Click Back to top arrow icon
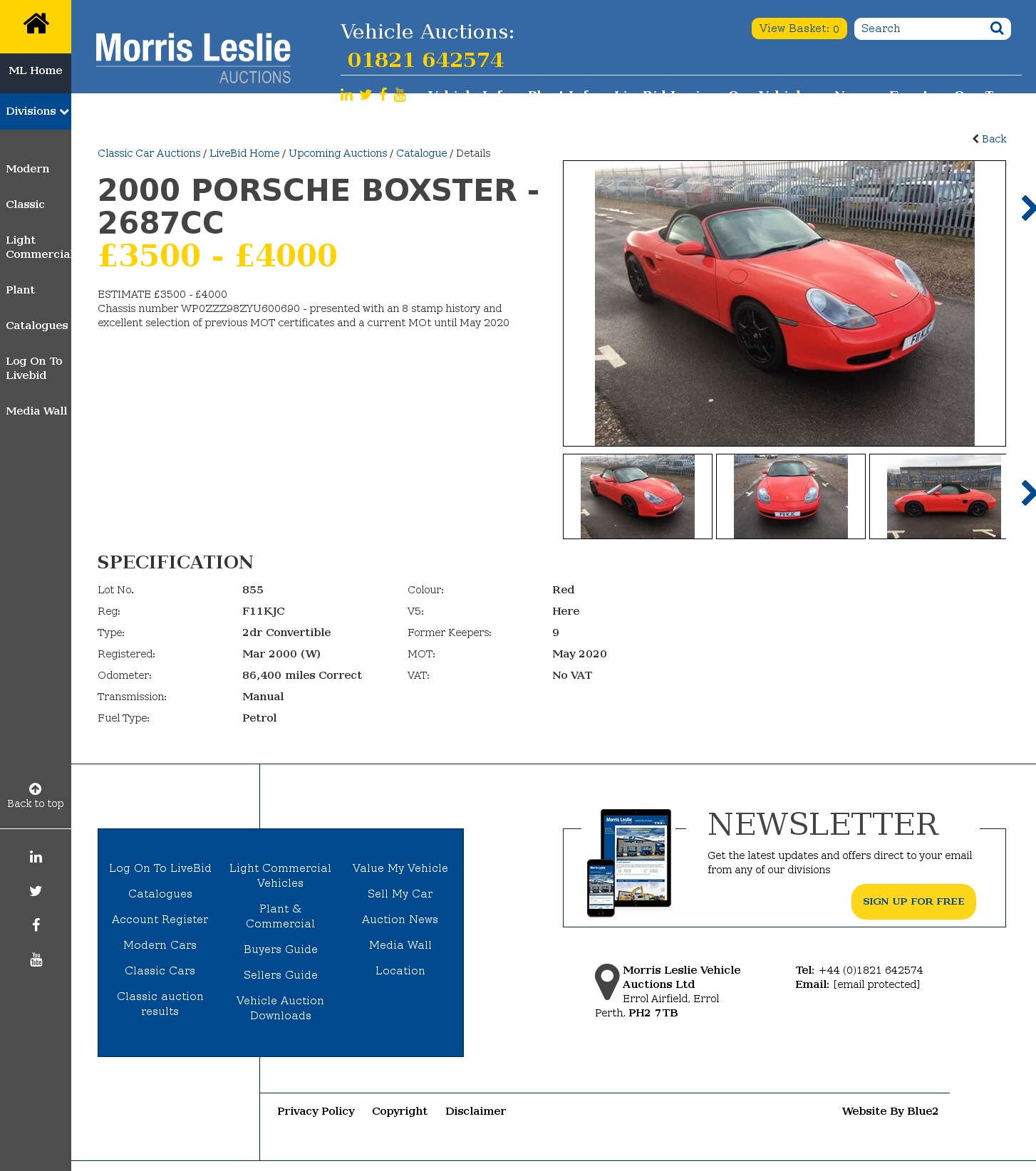 tap(35, 789)
